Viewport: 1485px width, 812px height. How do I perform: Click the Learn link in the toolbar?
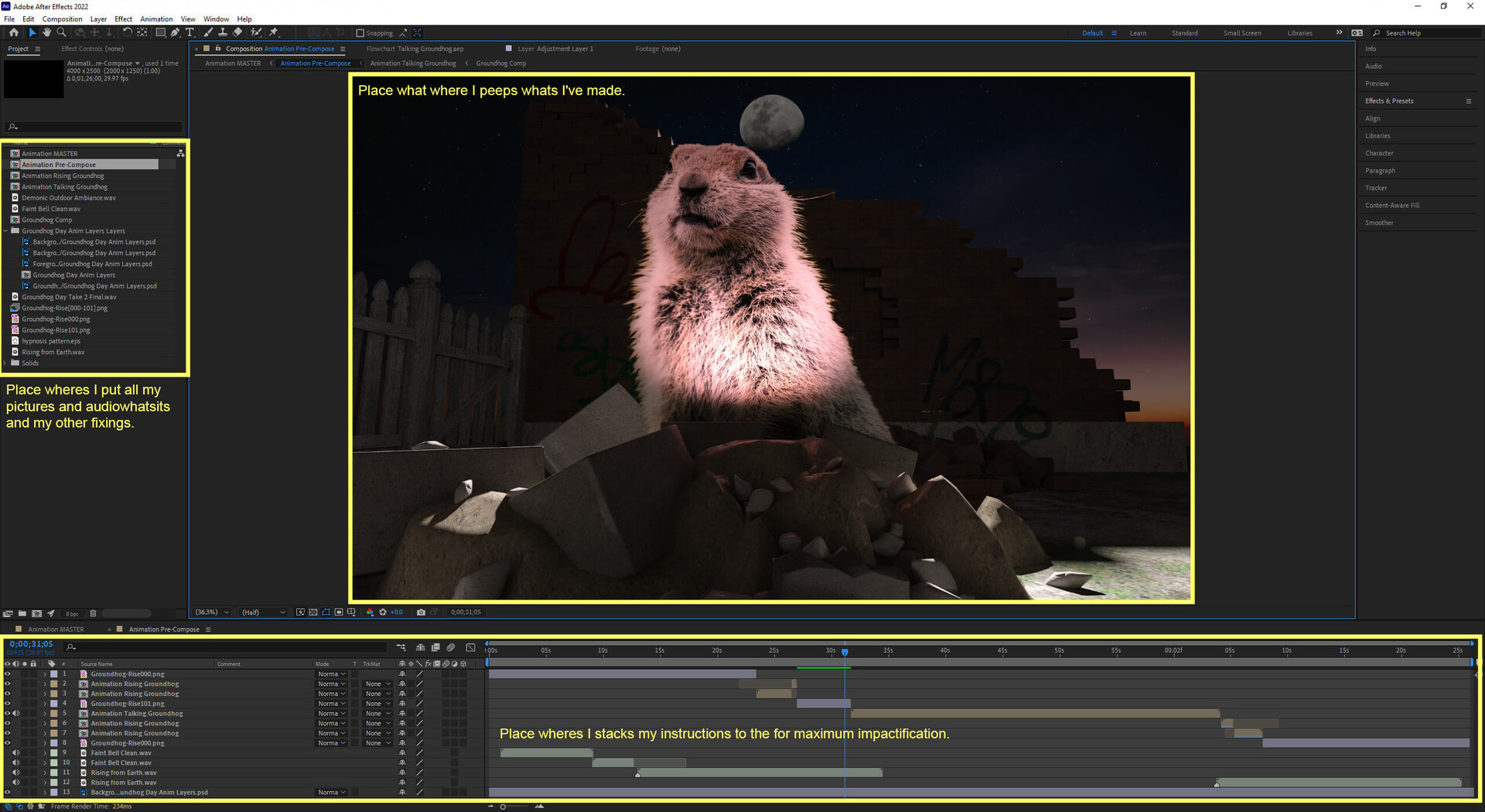tap(1137, 32)
